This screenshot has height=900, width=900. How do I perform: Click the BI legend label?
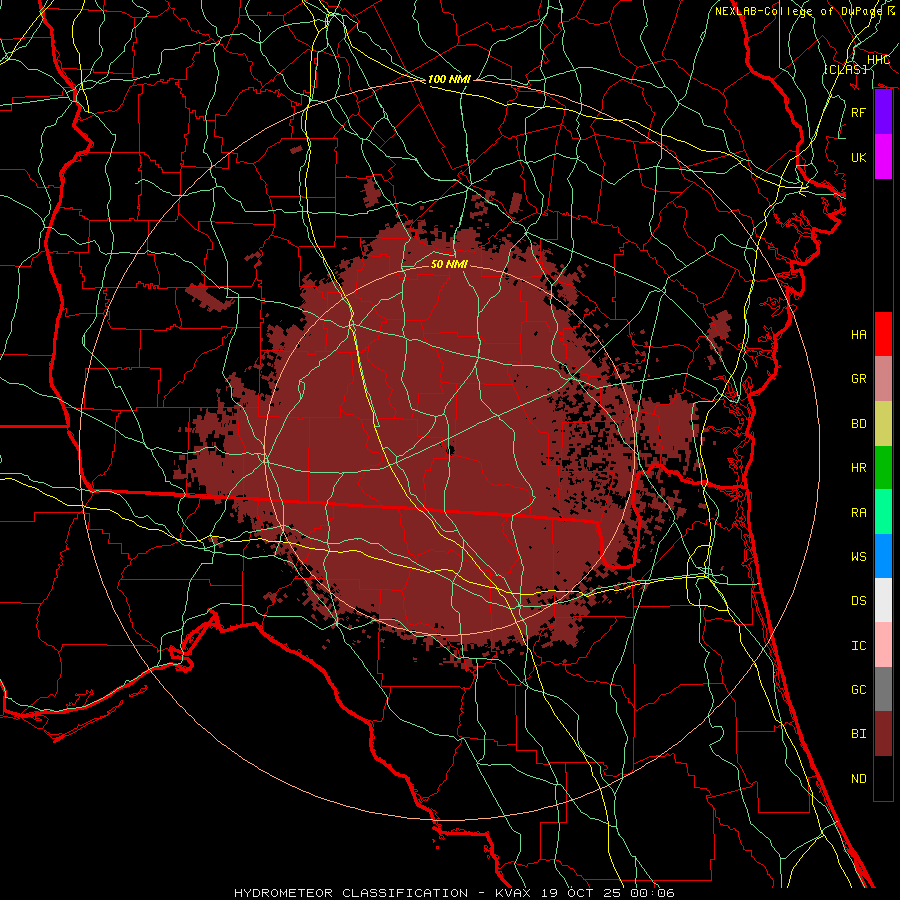(859, 734)
